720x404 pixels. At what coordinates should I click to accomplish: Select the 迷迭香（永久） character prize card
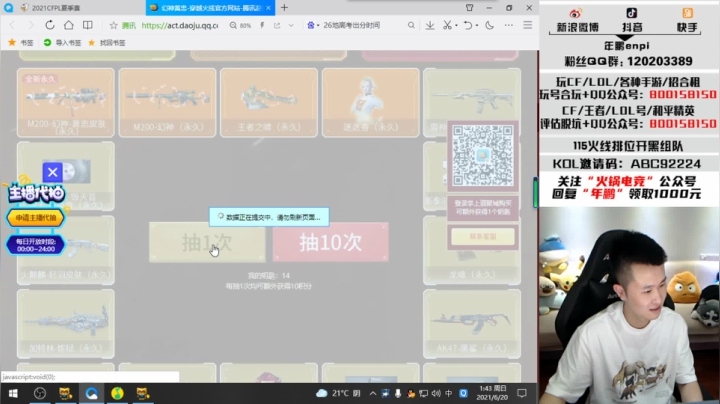point(371,103)
